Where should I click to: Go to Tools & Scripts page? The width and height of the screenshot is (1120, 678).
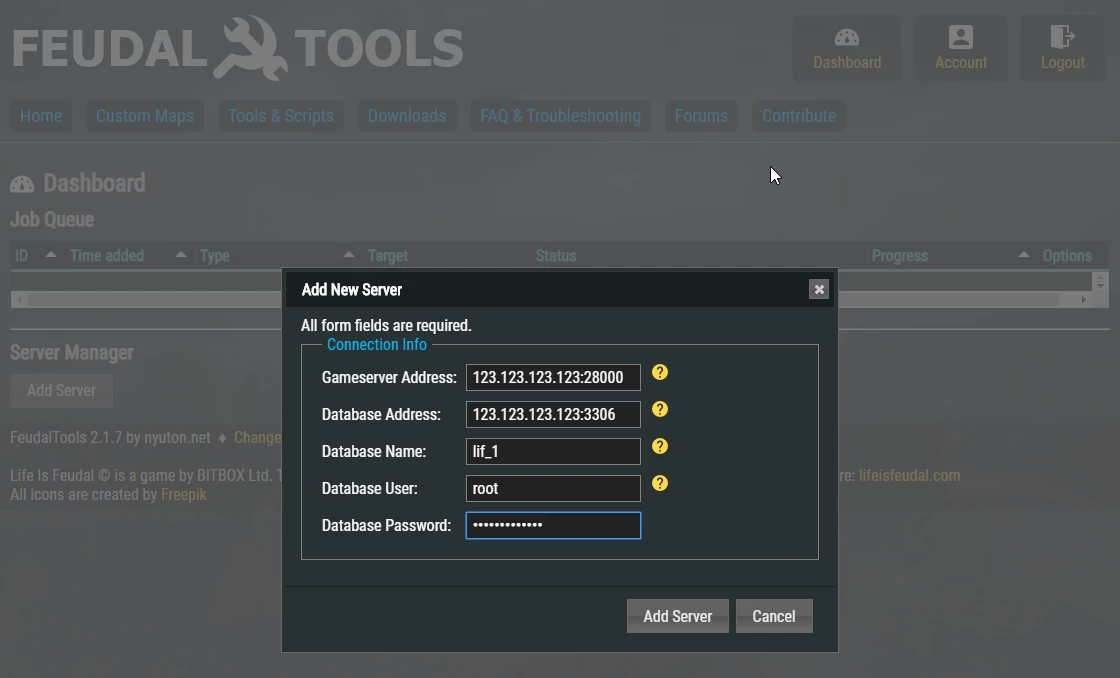[281, 116]
